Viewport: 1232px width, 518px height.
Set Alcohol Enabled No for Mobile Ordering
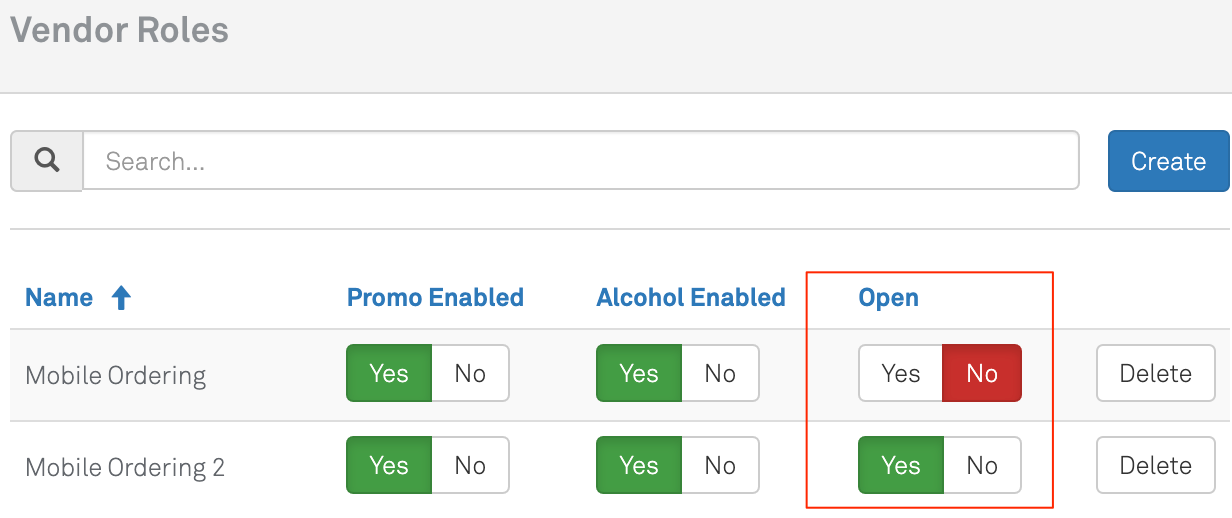[x=720, y=374]
